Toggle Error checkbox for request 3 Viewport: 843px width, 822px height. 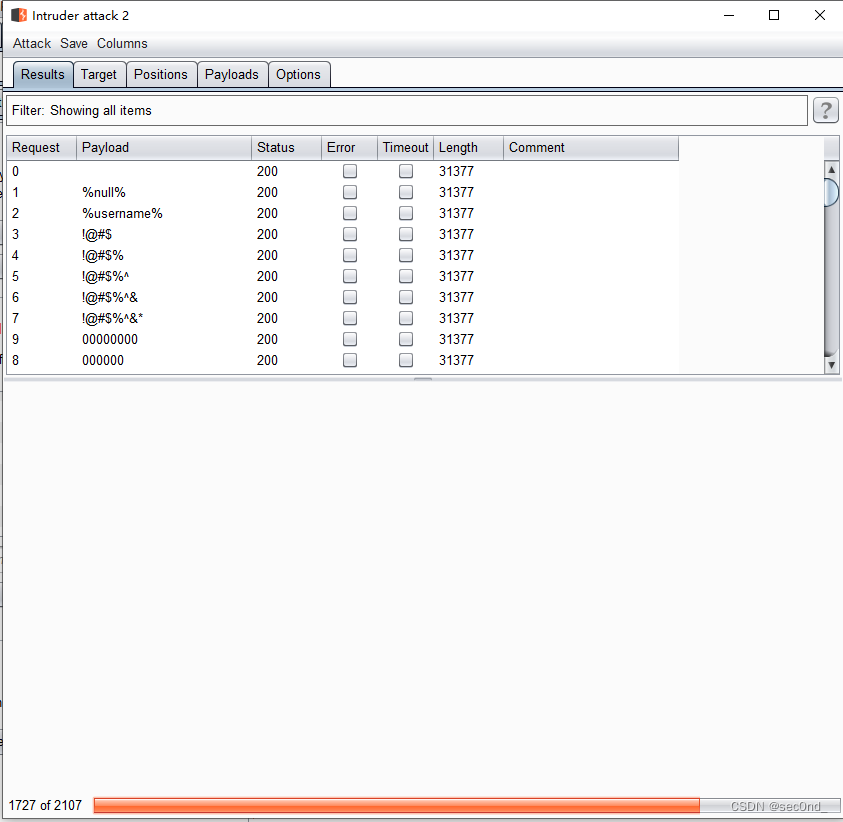coord(350,234)
